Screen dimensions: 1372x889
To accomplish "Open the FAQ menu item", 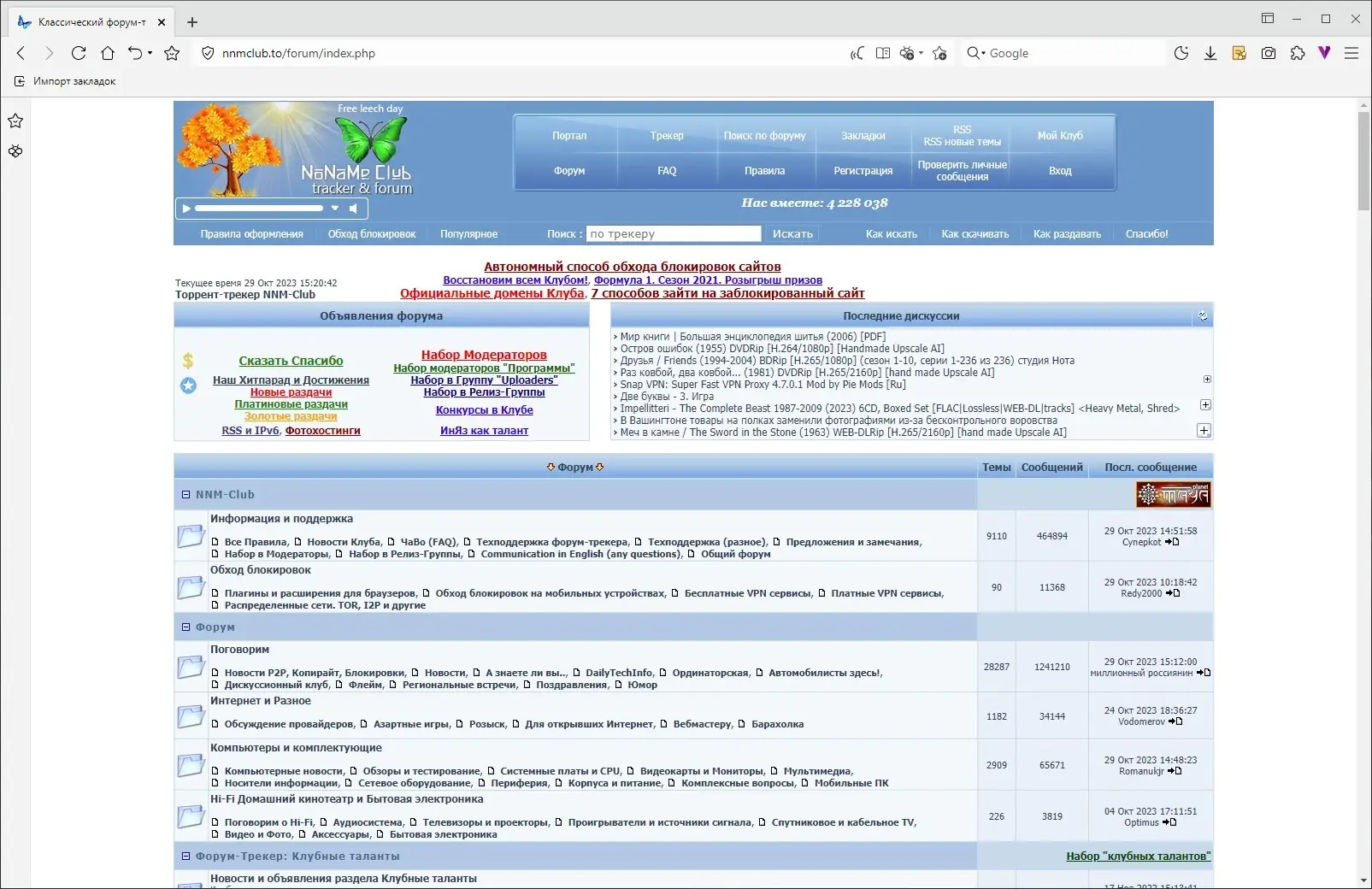I will [667, 171].
